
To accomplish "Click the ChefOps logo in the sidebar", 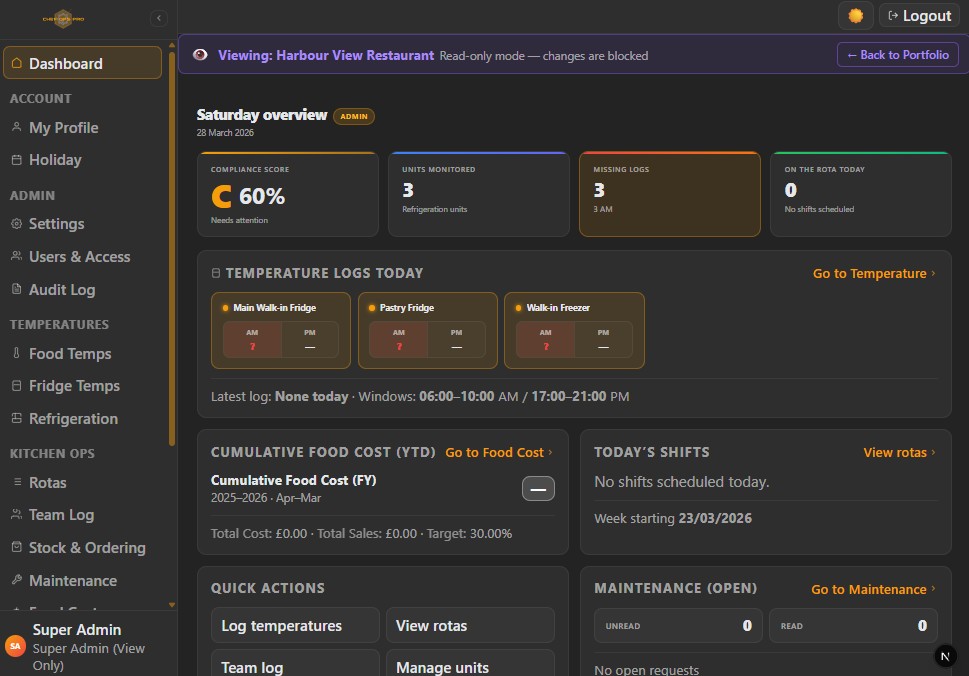I will click(x=64, y=19).
